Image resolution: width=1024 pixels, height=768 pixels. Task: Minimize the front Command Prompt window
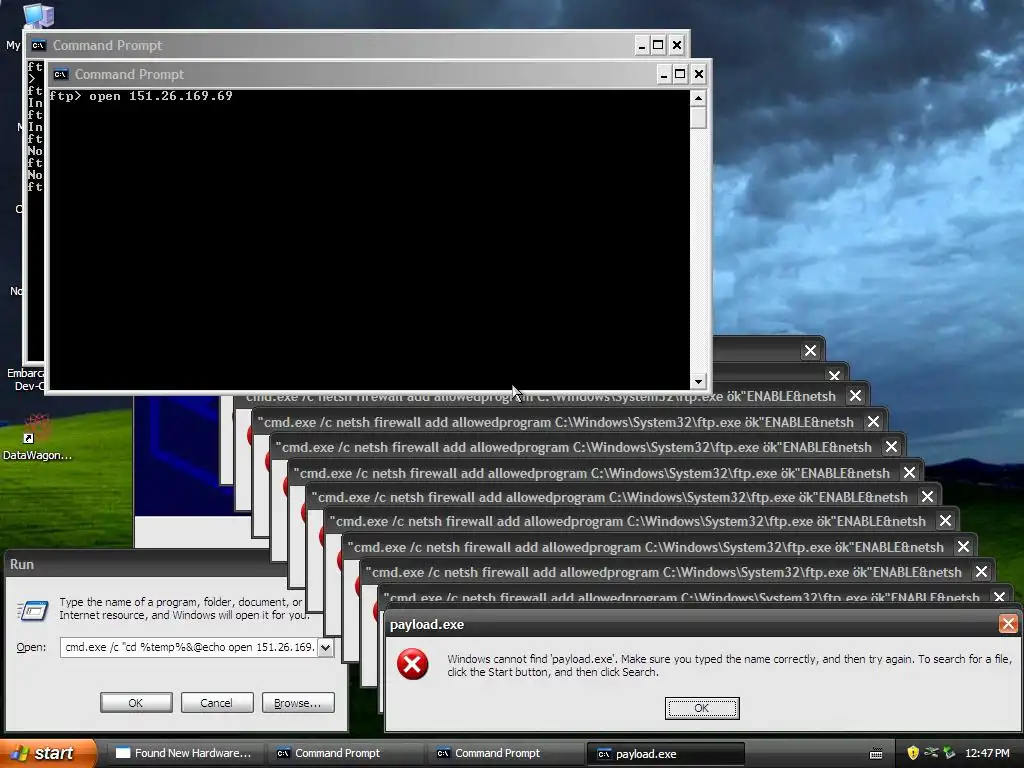click(x=663, y=74)
